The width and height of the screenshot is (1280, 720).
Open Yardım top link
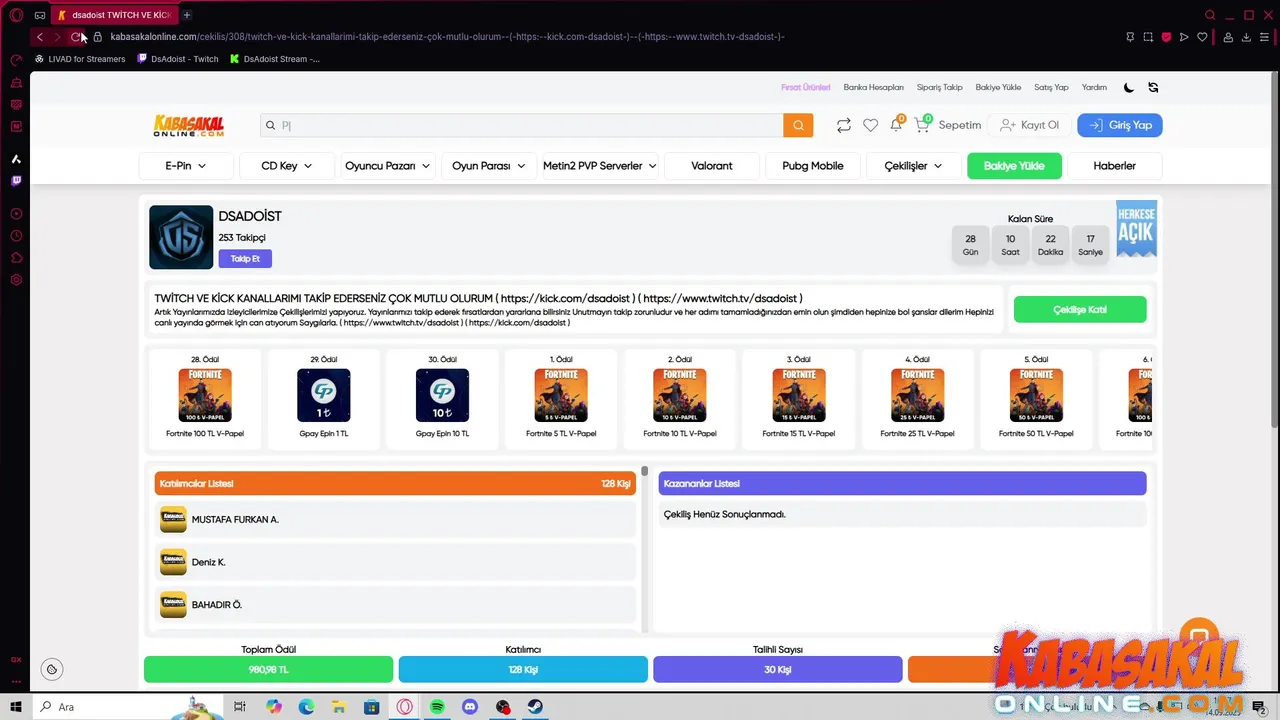pyautogui.click(x=1094, y=87)
